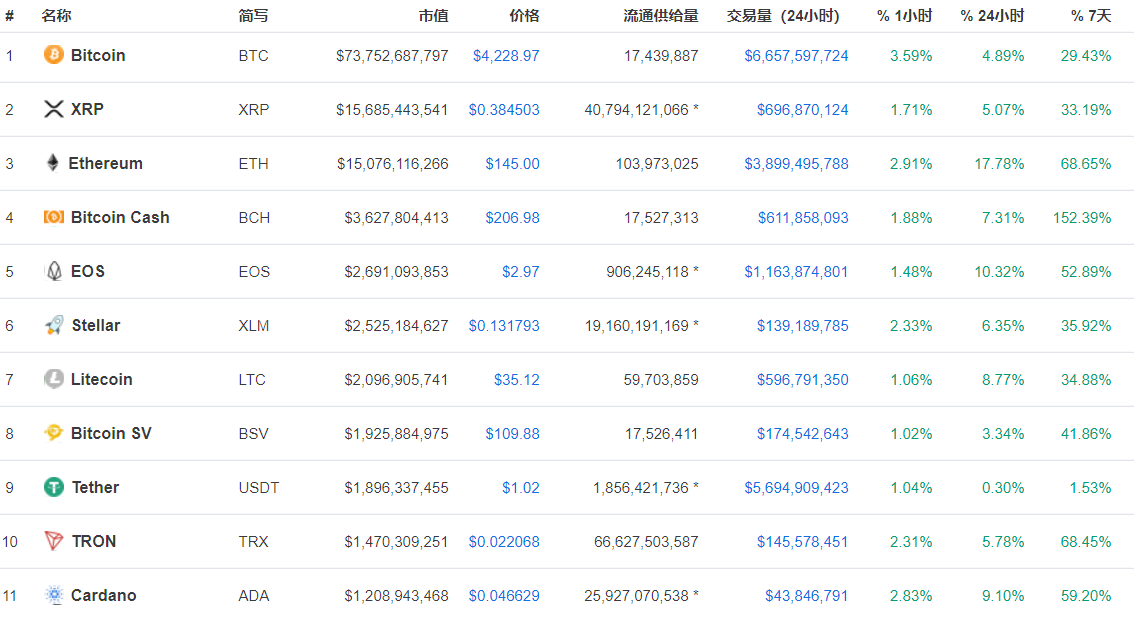Click TRON price $0.022068
The width and height of the screenshot is (1134, 617).
504,542
